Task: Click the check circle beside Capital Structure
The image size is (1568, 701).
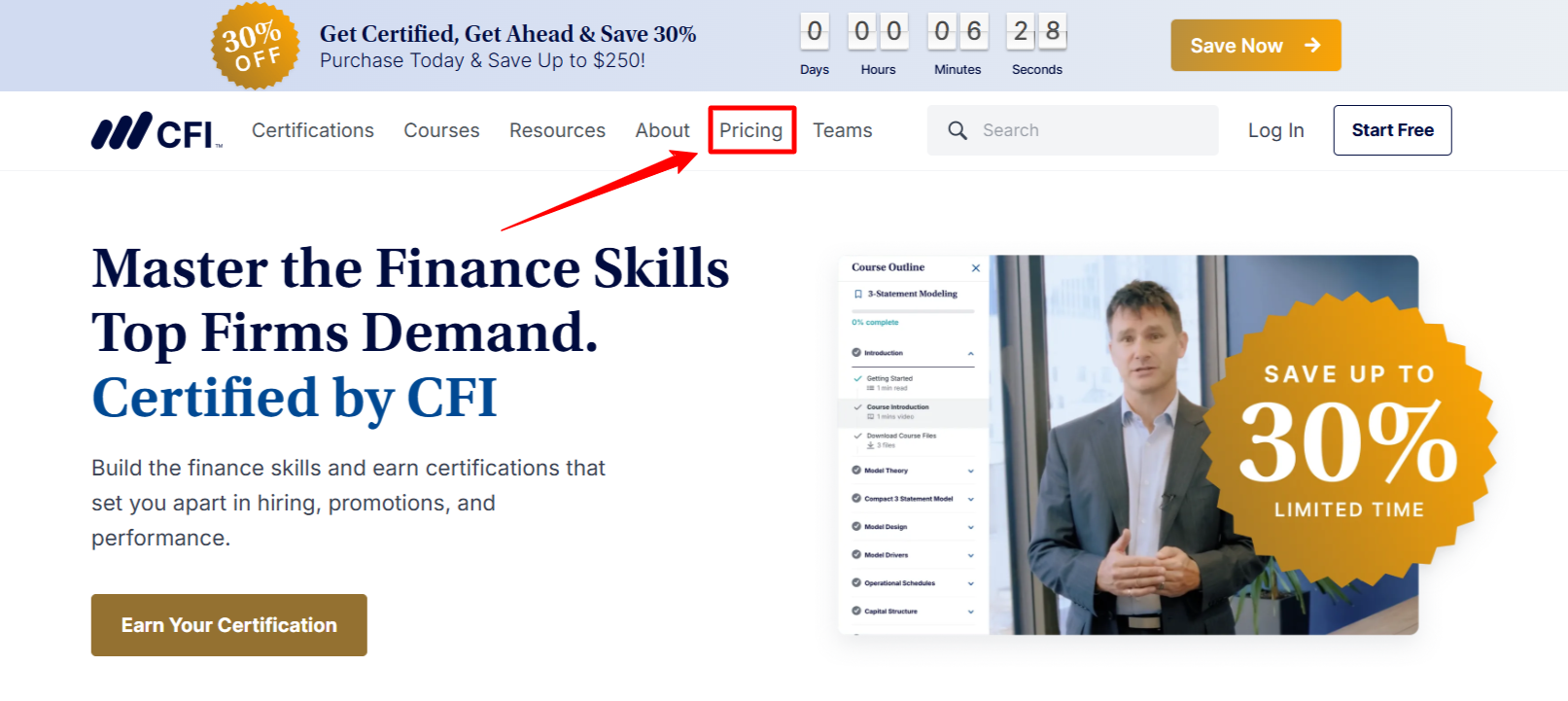Action: [x=856, y=612]
